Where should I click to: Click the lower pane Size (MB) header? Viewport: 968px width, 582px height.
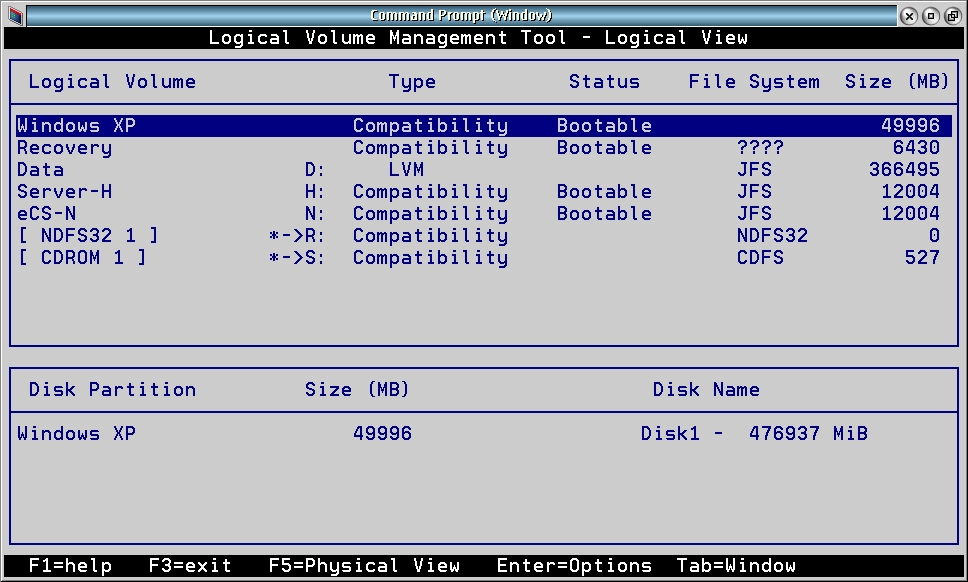357,390
